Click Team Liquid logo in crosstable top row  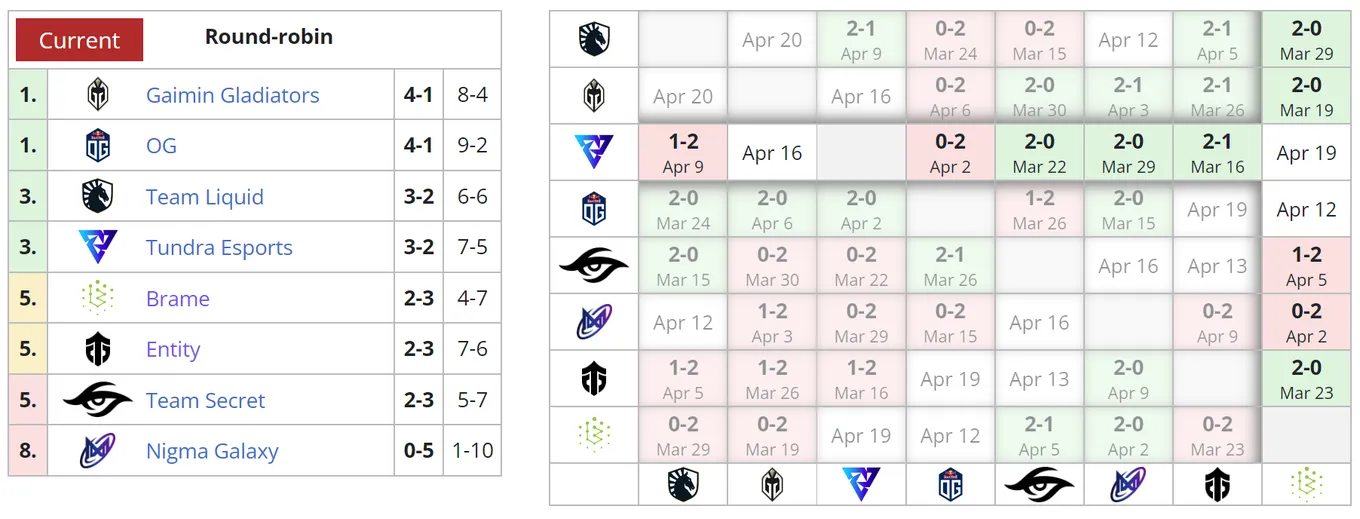click(x=594, y=40)
